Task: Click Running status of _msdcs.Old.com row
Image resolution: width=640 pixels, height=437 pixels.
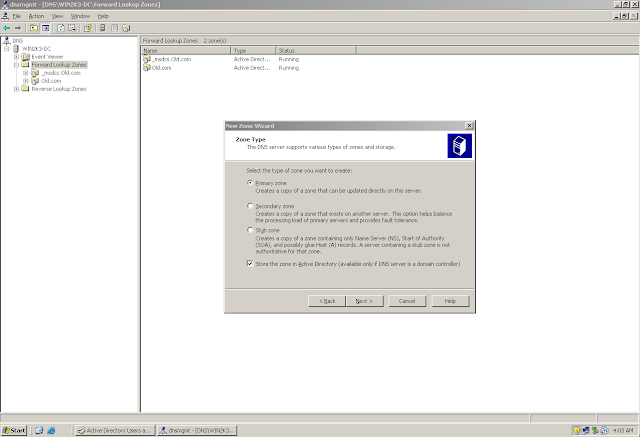Action: pos(289,59)
